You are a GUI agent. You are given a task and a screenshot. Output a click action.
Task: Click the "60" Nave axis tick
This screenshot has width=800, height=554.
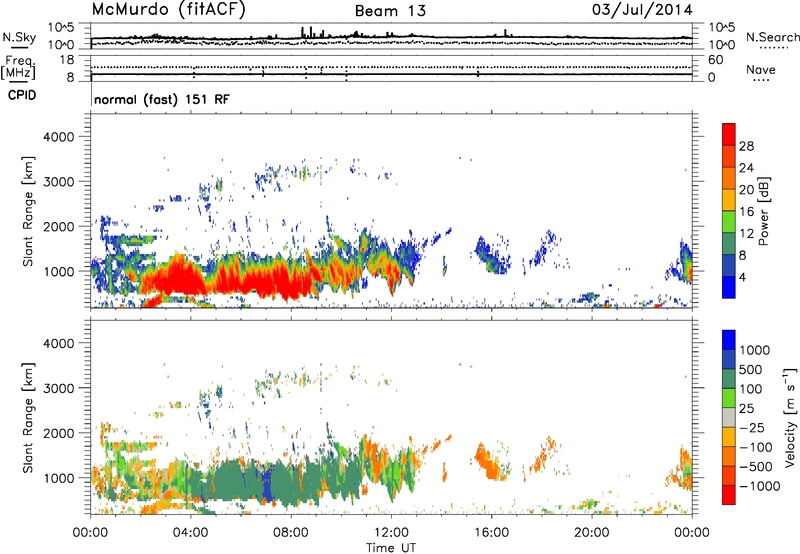point(715,60)
